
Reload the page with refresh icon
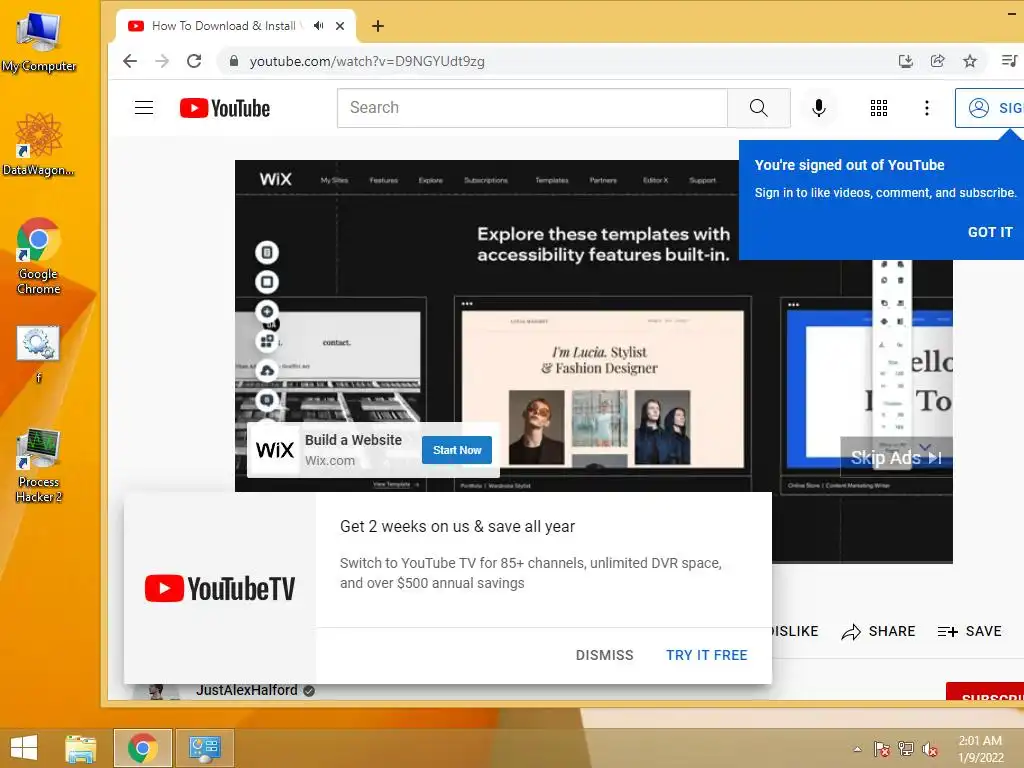tap(194, 61)
